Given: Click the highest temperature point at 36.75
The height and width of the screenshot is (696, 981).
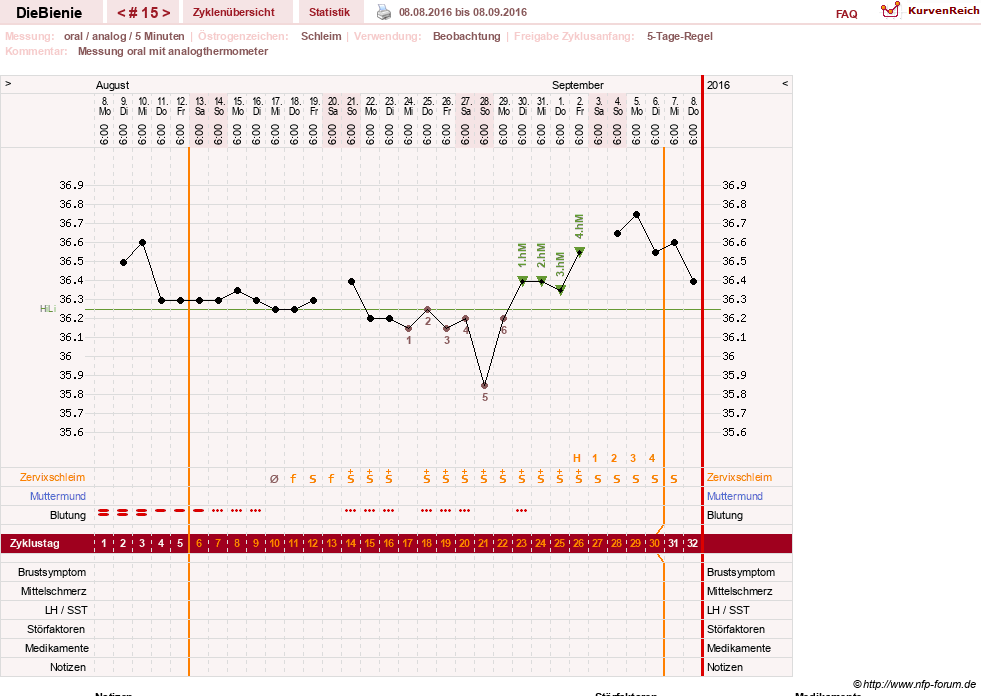Looking at the screenshot, I should (x=636, y=215).
